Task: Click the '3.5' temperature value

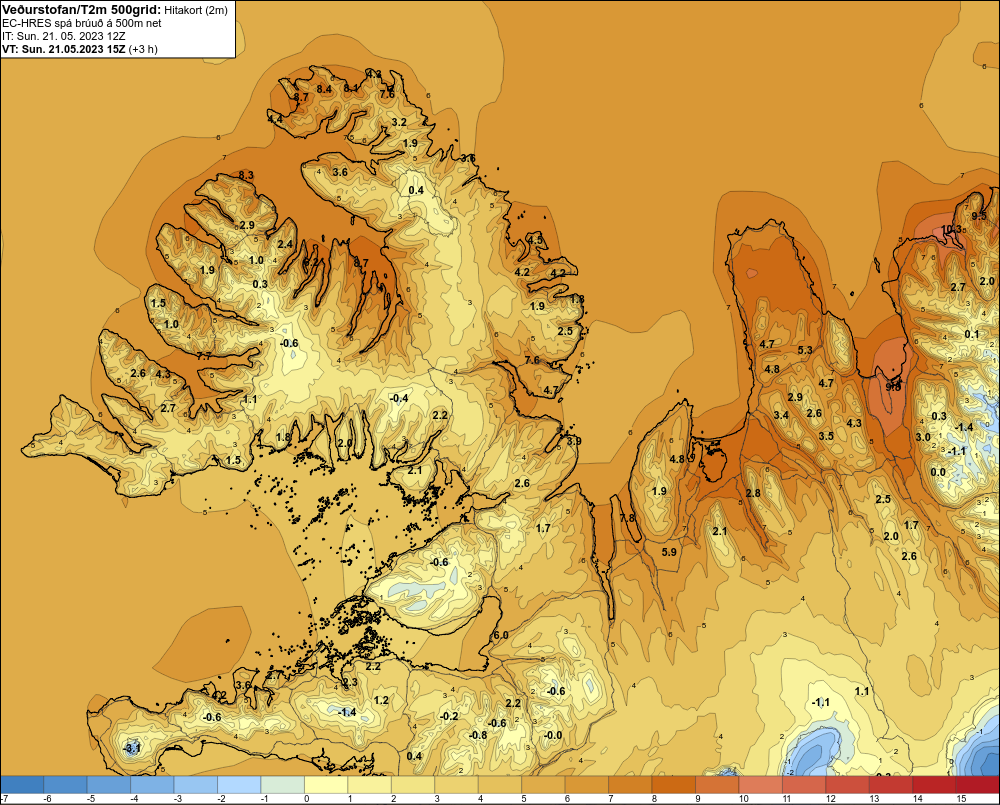Action: point(826,436)
